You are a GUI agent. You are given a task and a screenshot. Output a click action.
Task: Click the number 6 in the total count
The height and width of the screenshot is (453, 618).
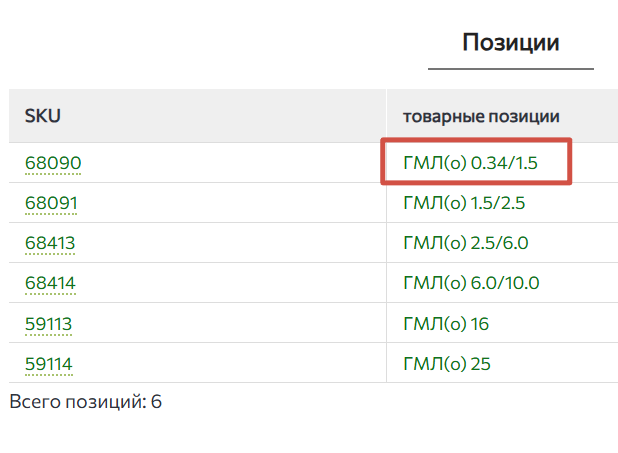click(156, 402)
